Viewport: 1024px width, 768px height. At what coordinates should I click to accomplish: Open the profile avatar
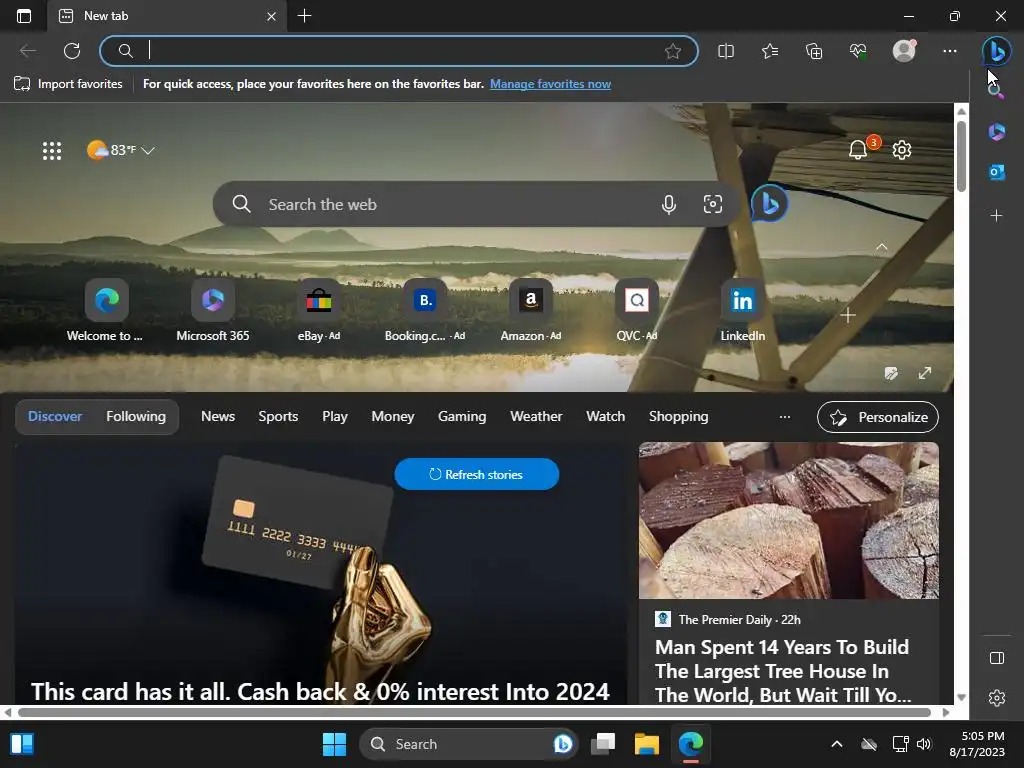pyautogui.click(x=904, y=51)
